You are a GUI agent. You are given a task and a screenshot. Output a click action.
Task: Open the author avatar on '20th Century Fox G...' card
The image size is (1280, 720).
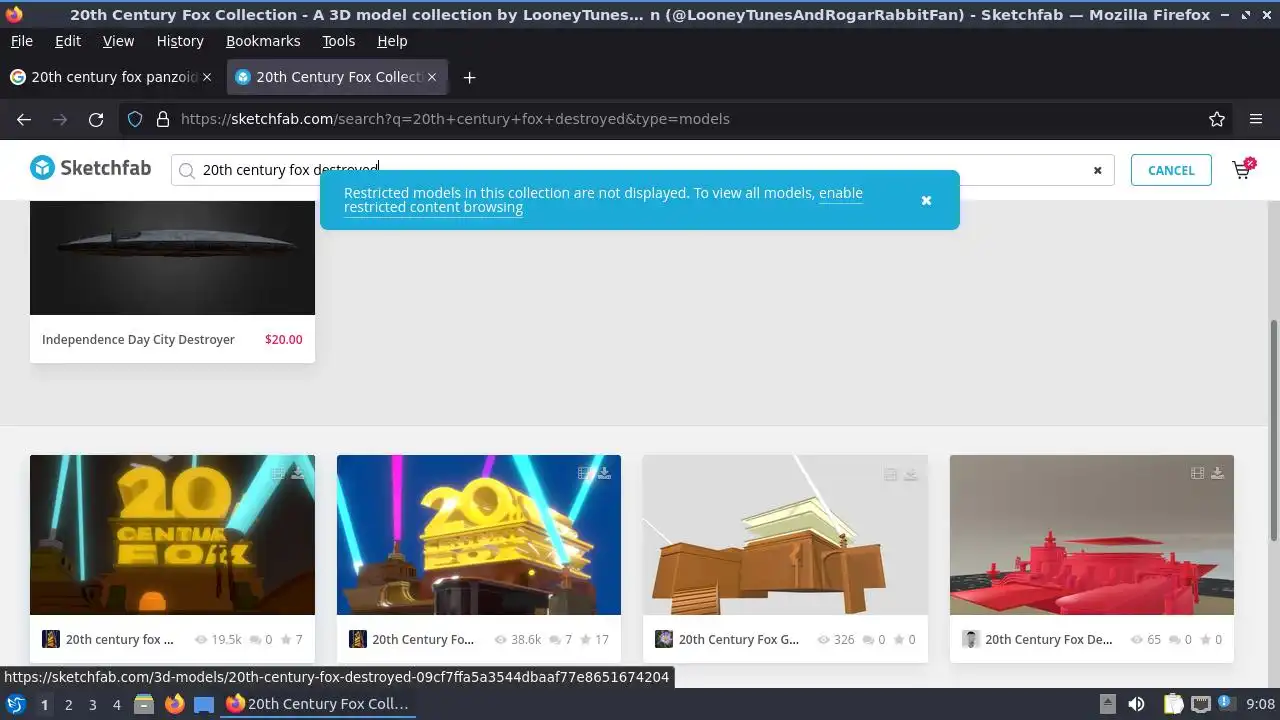(x=664, y=639)
